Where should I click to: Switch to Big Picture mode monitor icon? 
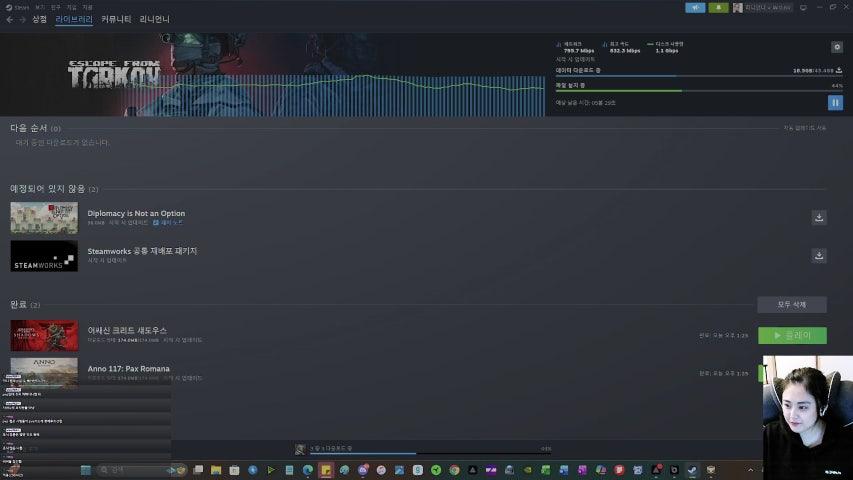tap(803, 8)
